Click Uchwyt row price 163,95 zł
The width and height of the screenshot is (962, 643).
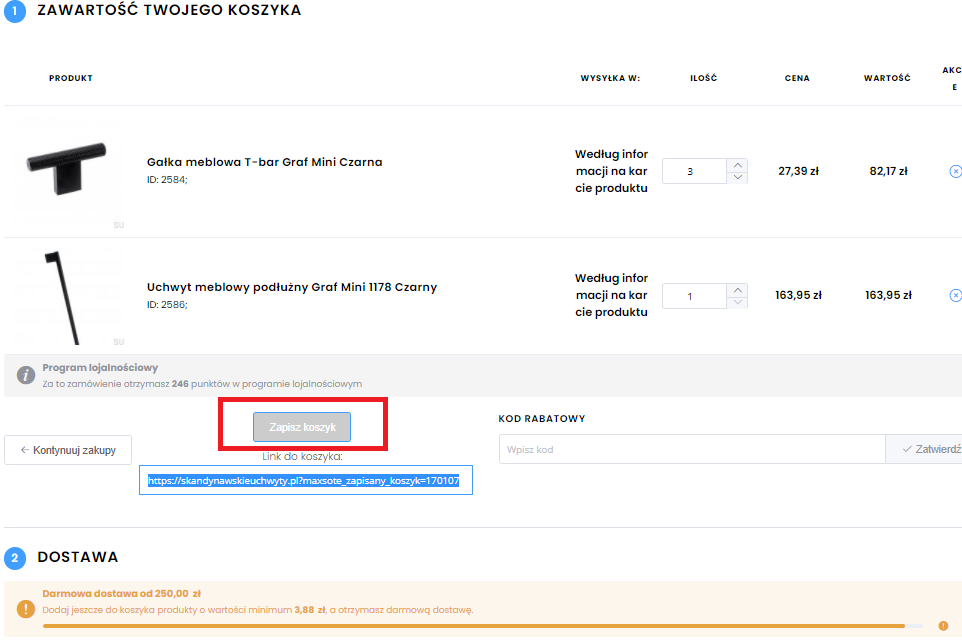click(x=798, y=295)
